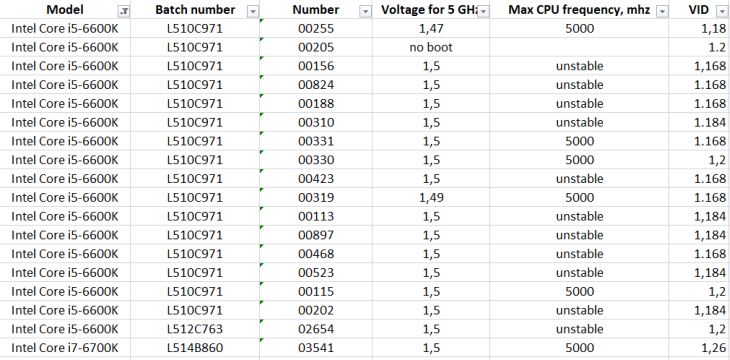Select cell with batch number L512C763
The height and width of the screenshot is (360, 730).
pyautogui.click(x=195, y=329)
